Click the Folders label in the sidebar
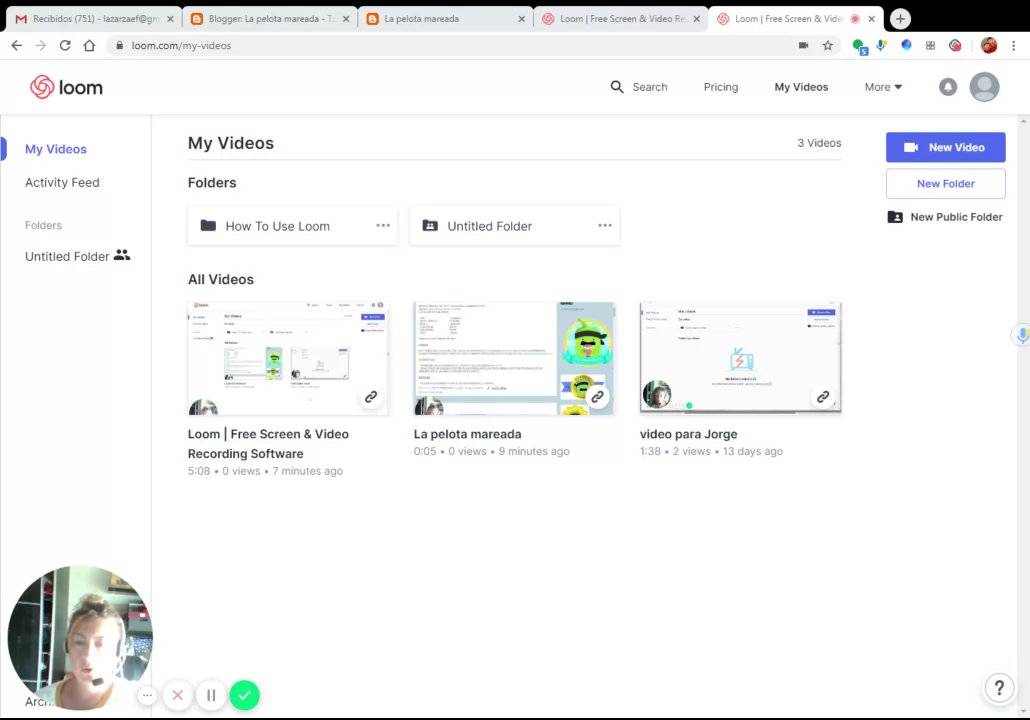 point(43,225)
